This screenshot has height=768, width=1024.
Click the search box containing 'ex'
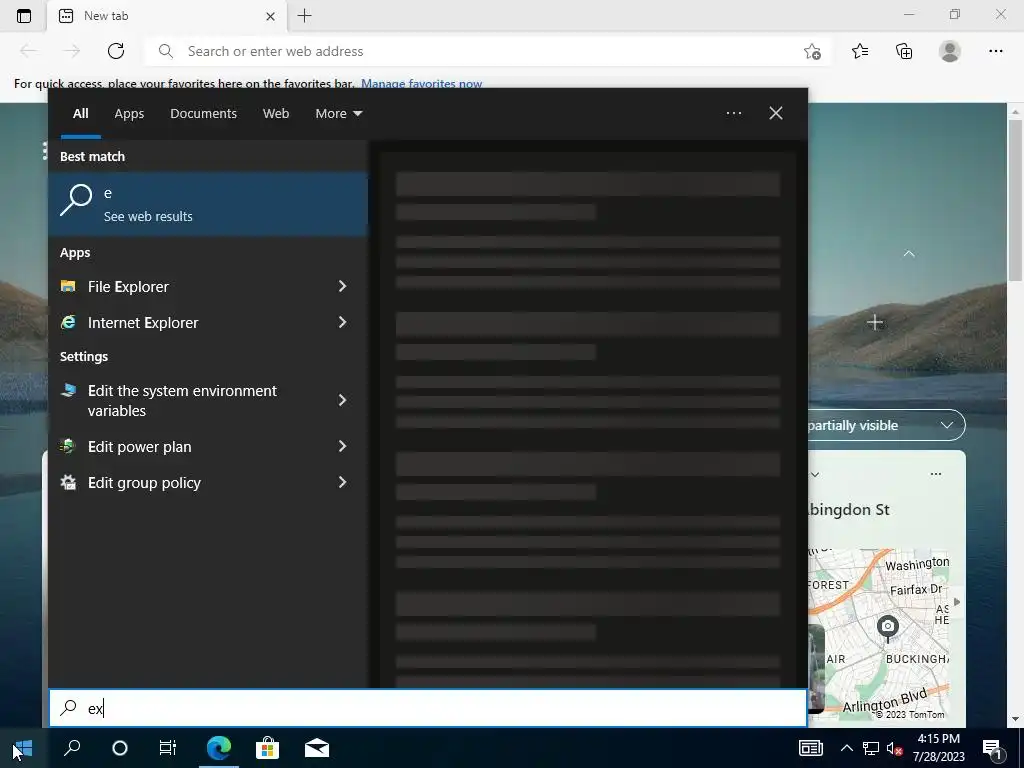pos(428,708)
